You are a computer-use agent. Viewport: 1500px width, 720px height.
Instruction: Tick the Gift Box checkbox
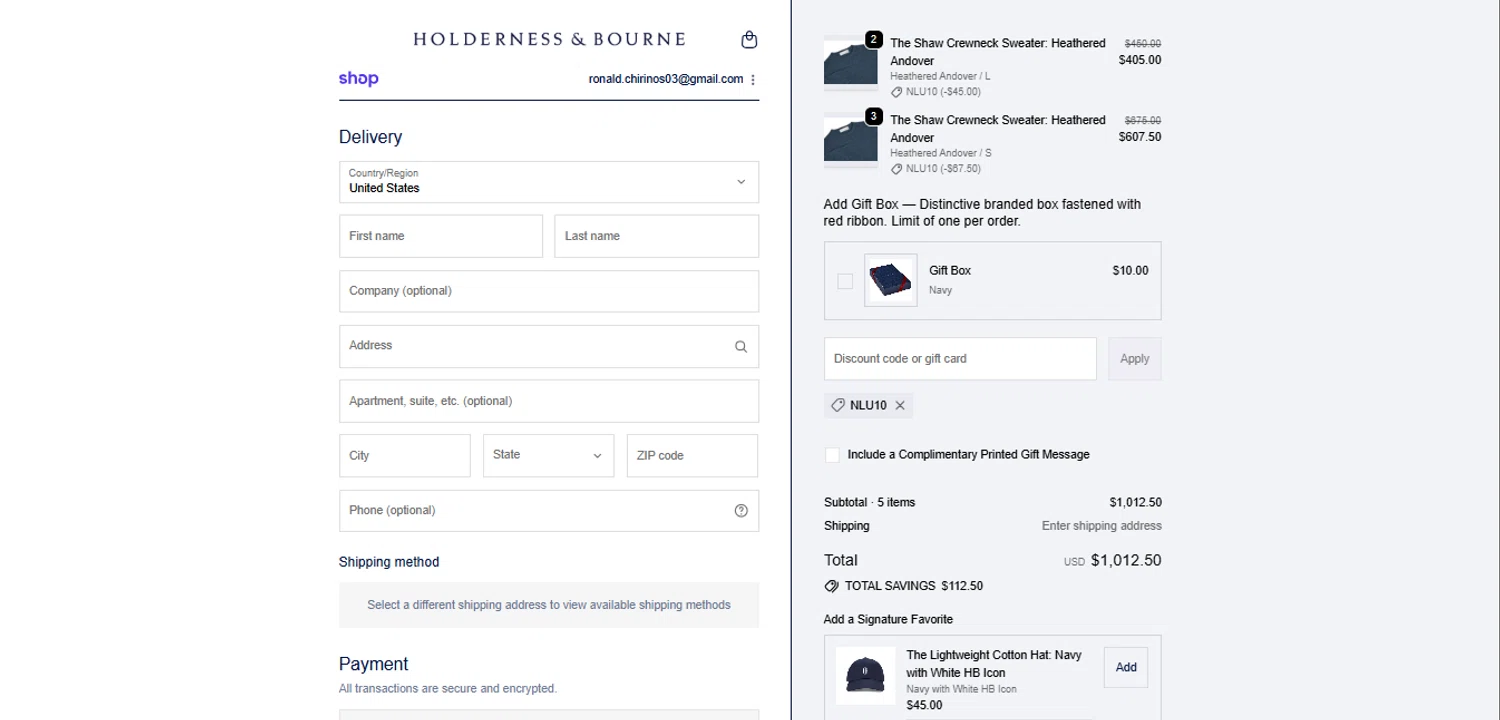[x=845, y=281]
